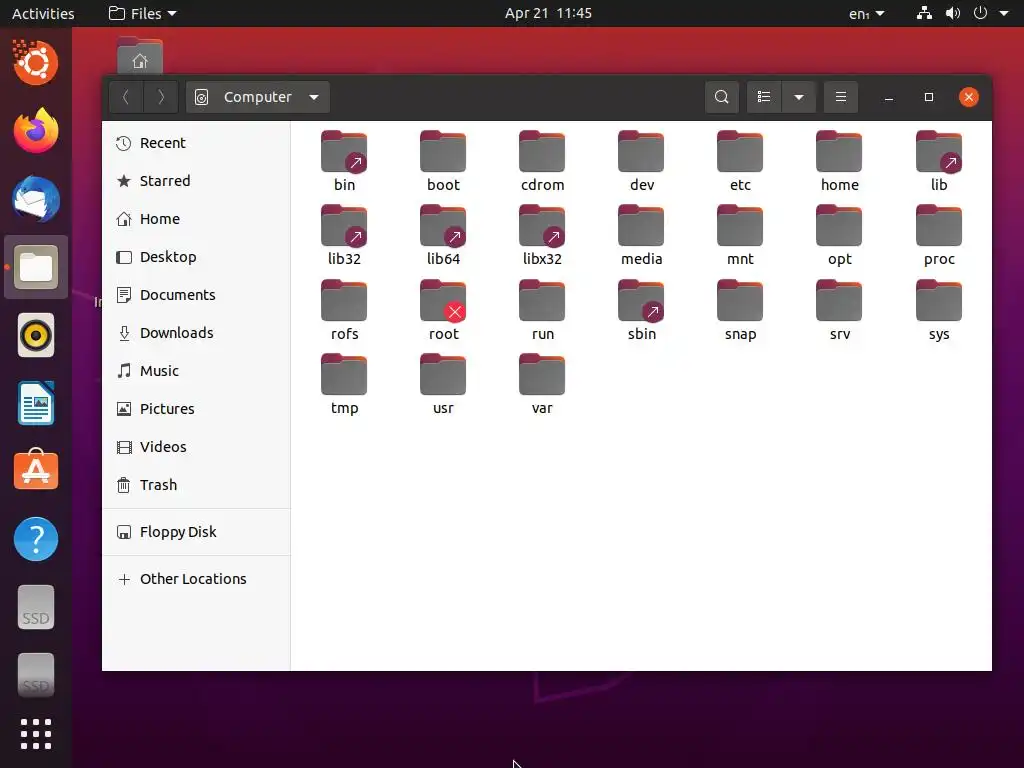The width and height of the screenshot is (1024, 768).
Task: Open Videos in the sidebar
Action: click(196, 447)
